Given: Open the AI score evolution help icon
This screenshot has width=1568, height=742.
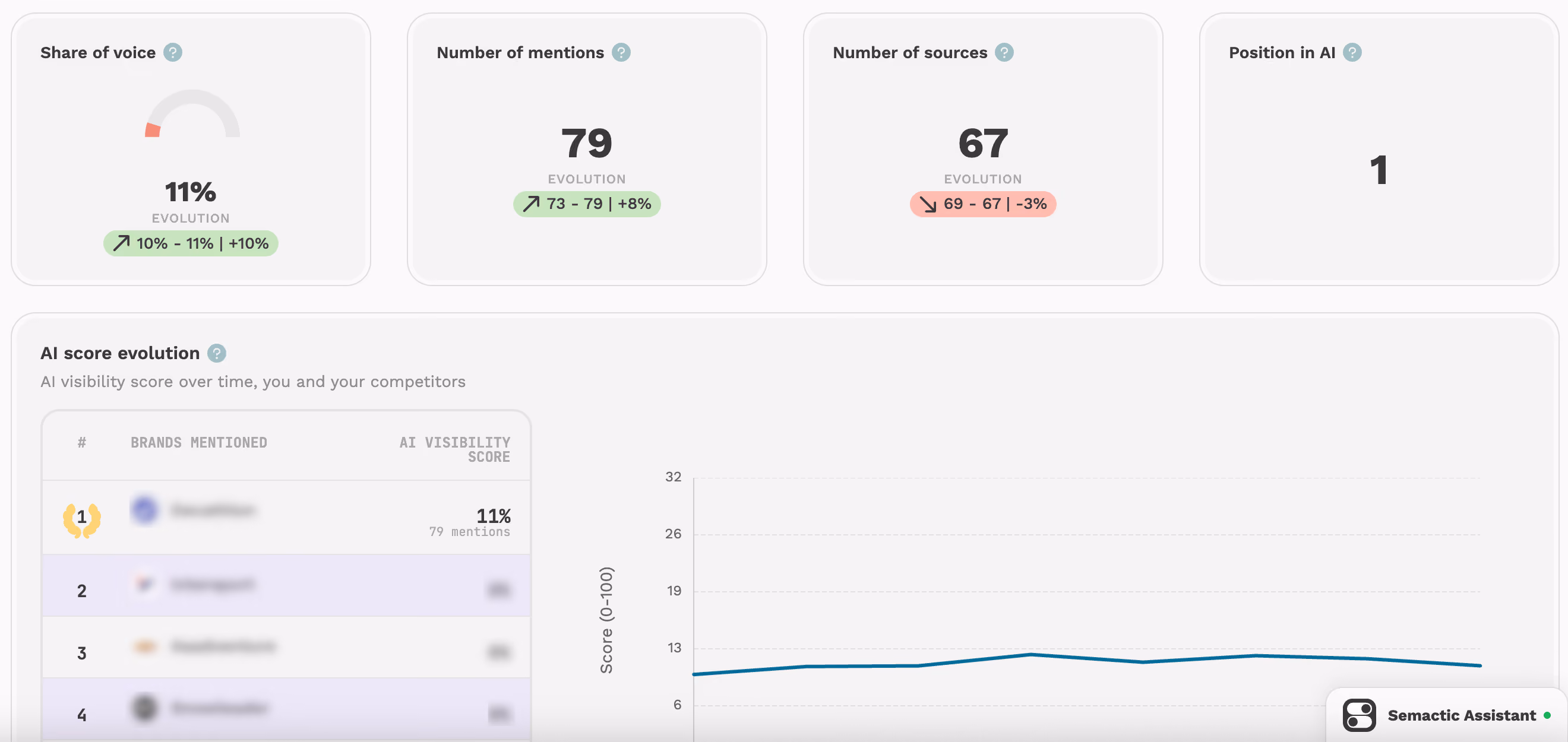Looking at the screenshot, I should tap(217, 353).
